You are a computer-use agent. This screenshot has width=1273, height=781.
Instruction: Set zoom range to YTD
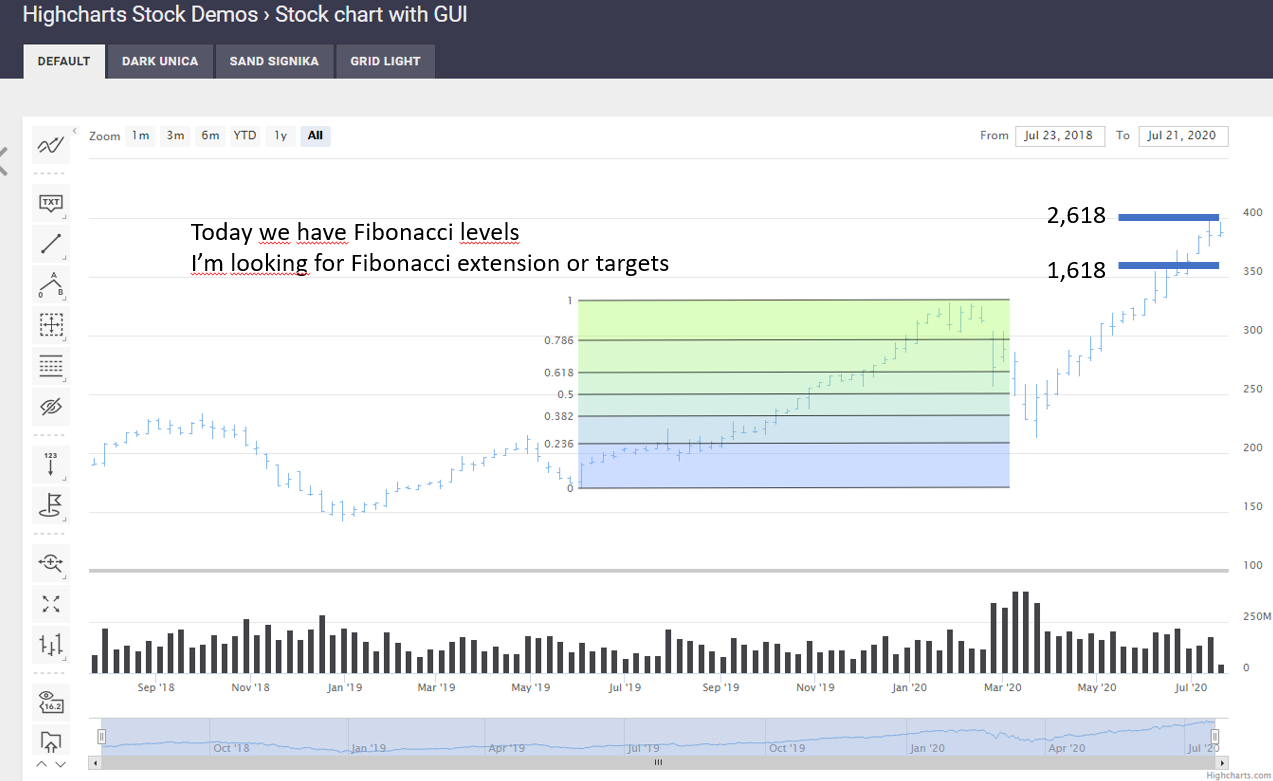coord(245,136)
